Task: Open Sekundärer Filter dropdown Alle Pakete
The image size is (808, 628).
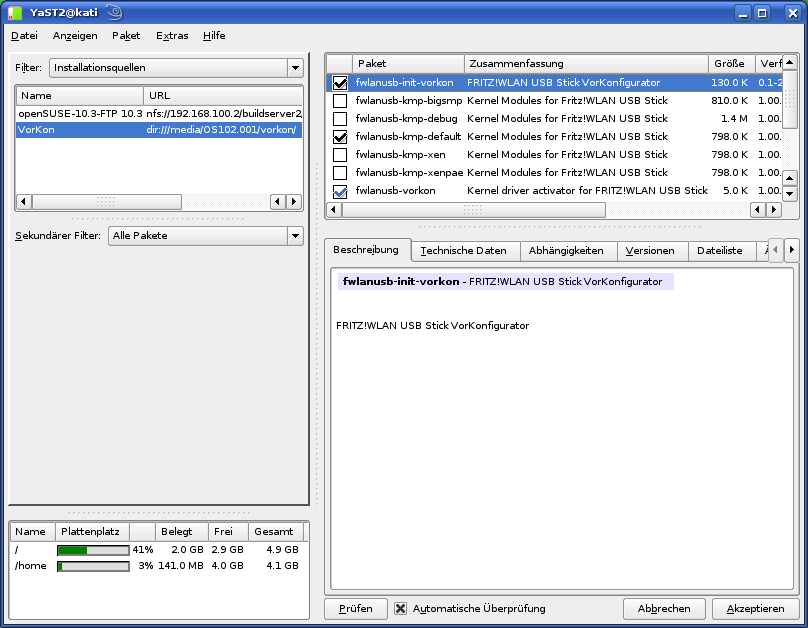Action: tap(206, 235)
